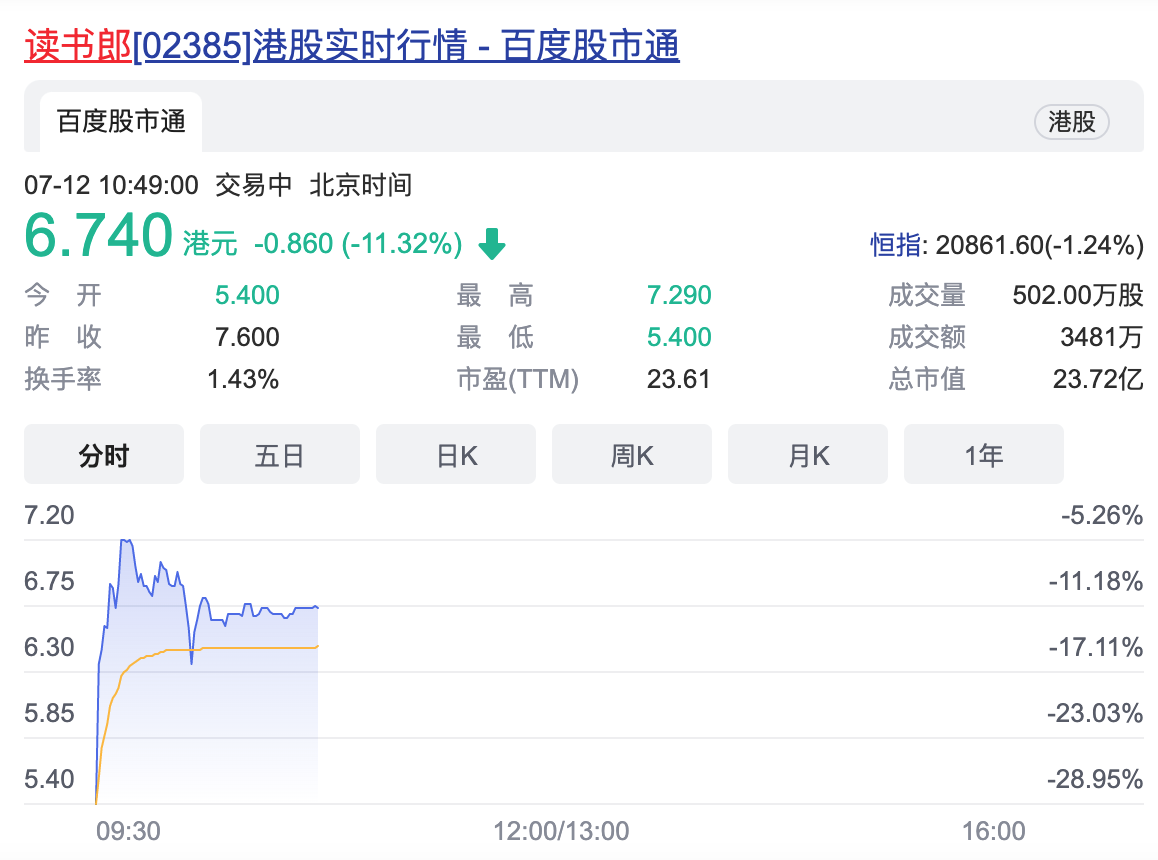The image size is (1158, 860).
Task: Click the current price 6.740
Action: click(98, 236)
